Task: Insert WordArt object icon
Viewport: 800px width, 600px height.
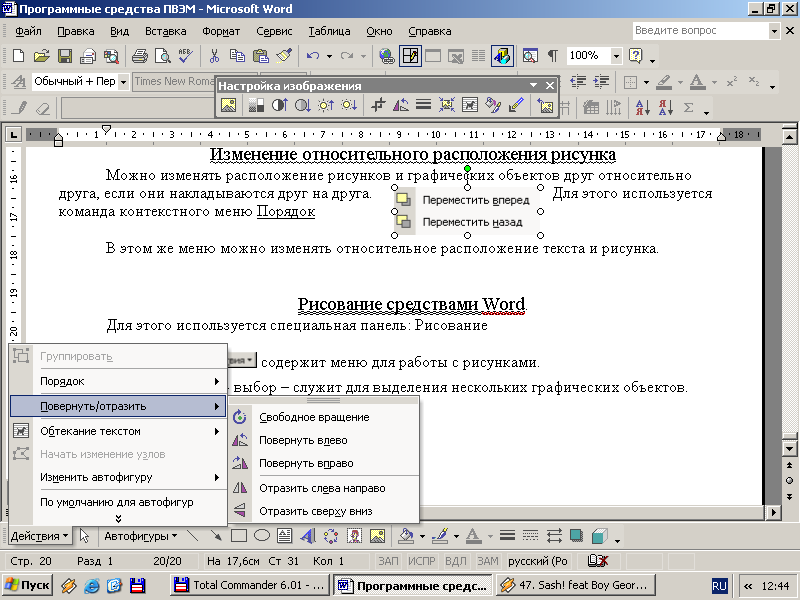Action: 308,536
